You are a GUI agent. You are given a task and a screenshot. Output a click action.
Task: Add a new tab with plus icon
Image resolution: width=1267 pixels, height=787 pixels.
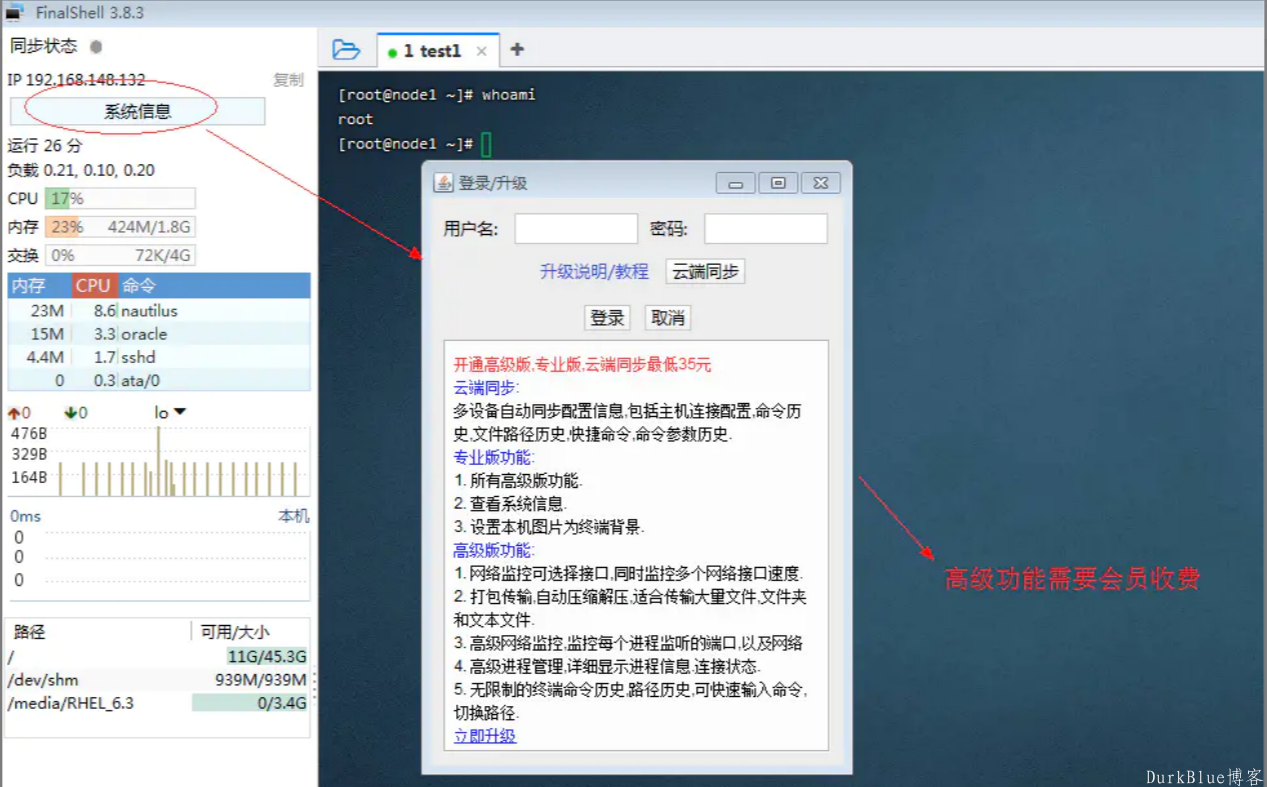point(517,49)
